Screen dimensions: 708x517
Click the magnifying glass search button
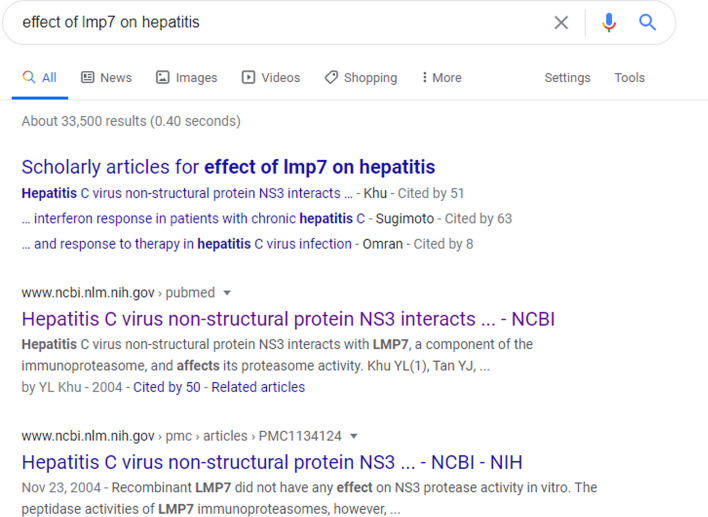pyautogui.click(x=648, y=22)
